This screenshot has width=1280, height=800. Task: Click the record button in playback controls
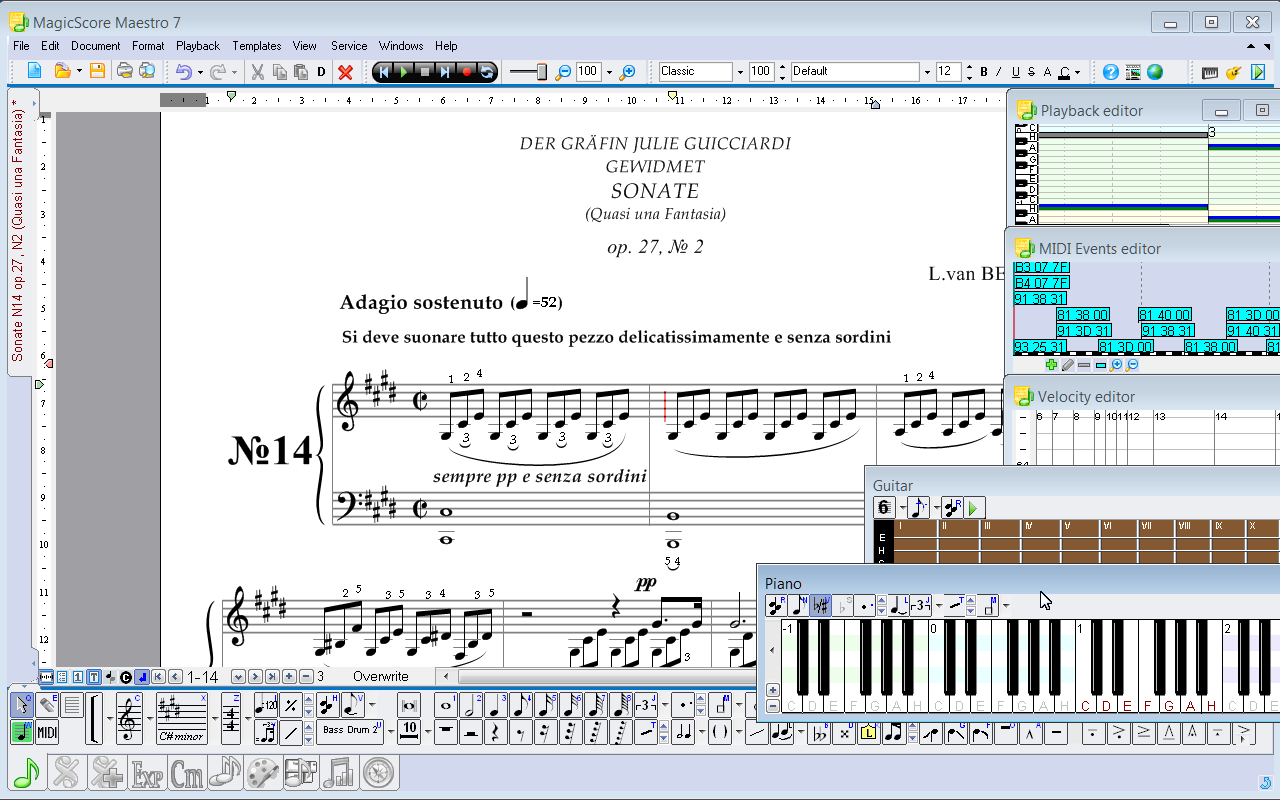tap(466, 72)
